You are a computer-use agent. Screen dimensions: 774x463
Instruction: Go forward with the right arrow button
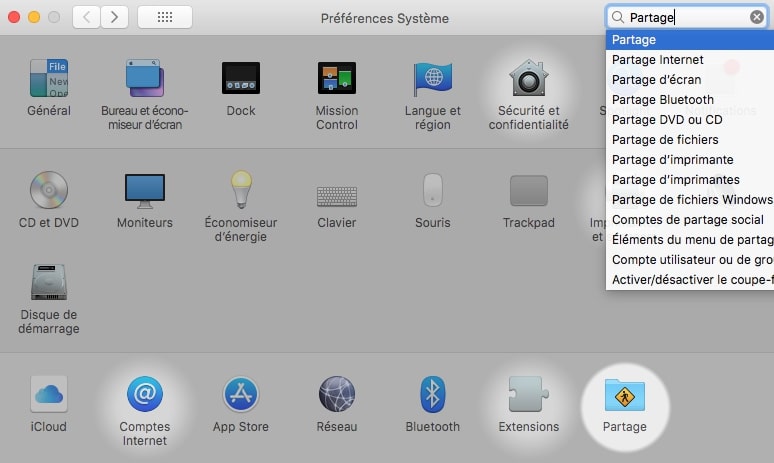[x=115, y=17]
